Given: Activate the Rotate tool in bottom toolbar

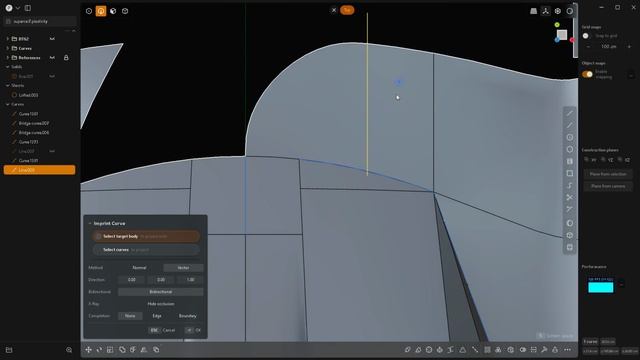Looking at the screenshot, I should [x=99, y=350].
